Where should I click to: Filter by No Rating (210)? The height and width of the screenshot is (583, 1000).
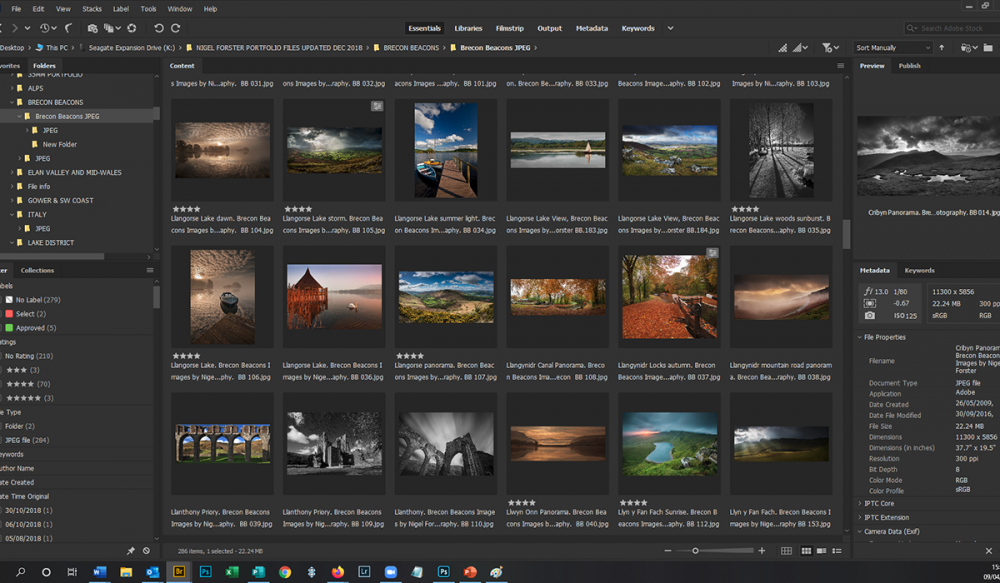tap(29, 356)
